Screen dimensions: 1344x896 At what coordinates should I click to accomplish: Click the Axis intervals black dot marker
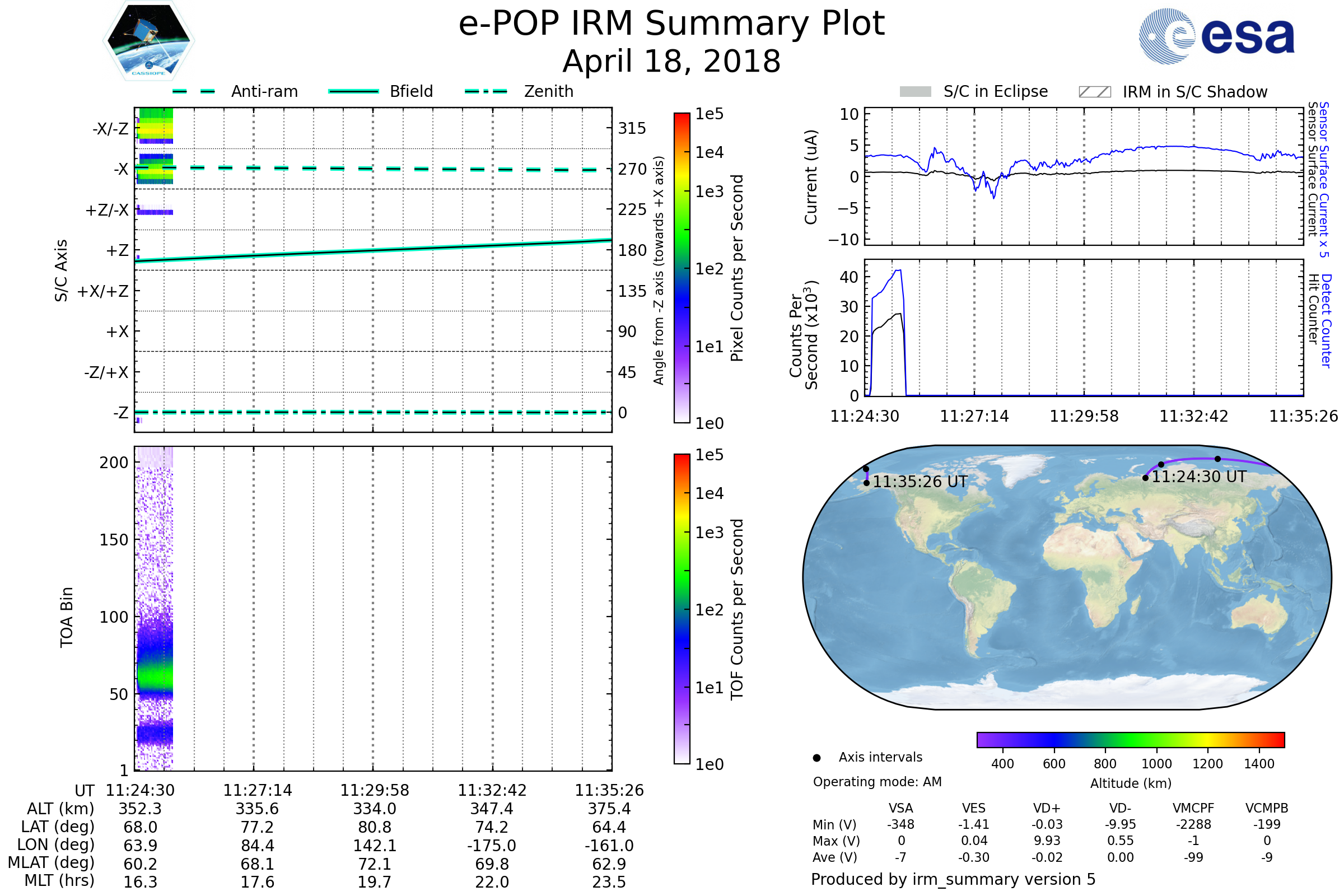point(816,758)
